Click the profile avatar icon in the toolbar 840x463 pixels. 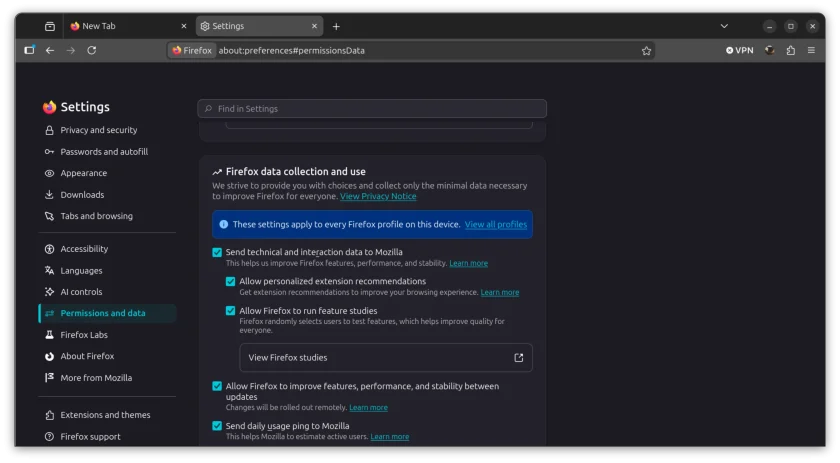(770, 50)
